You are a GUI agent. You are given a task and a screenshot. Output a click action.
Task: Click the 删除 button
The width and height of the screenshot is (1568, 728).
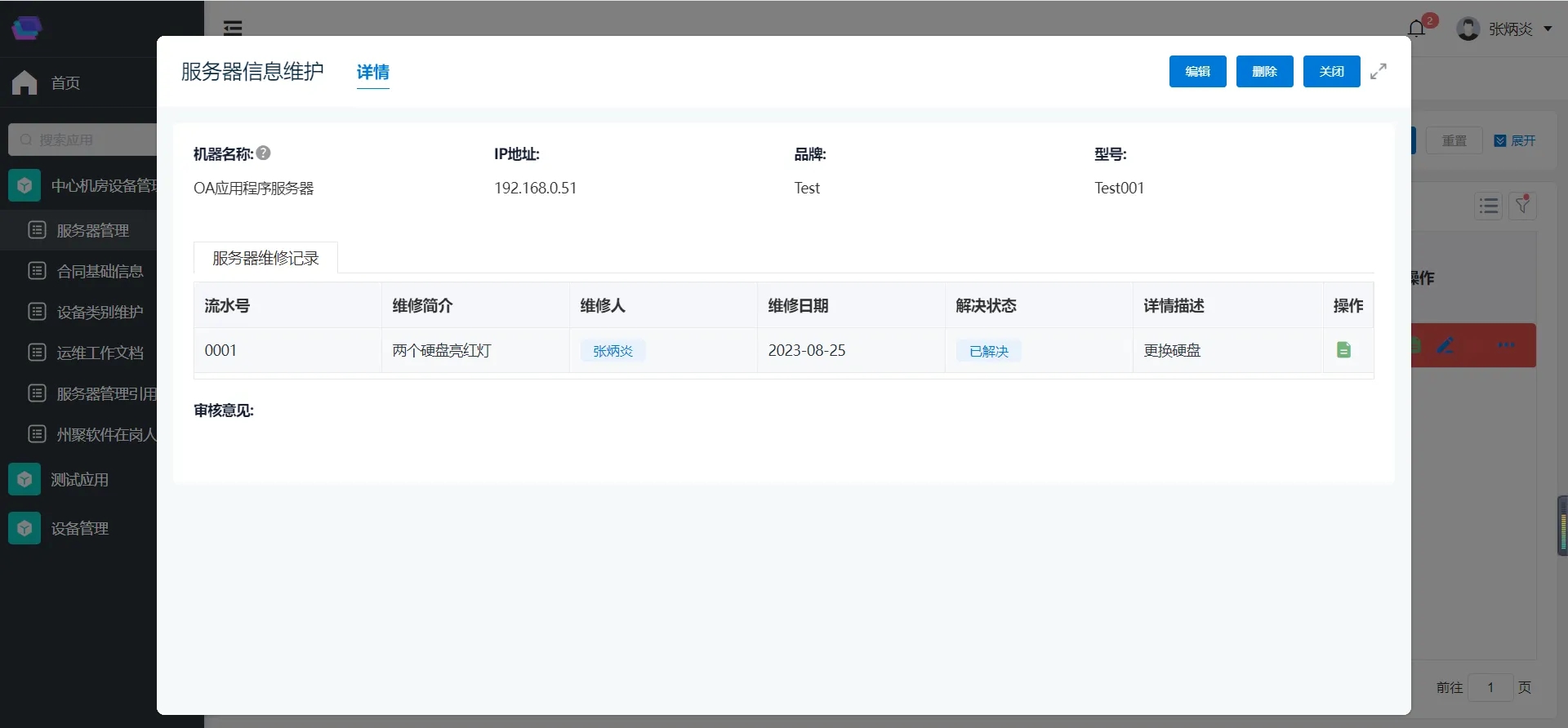(1264, 72)
